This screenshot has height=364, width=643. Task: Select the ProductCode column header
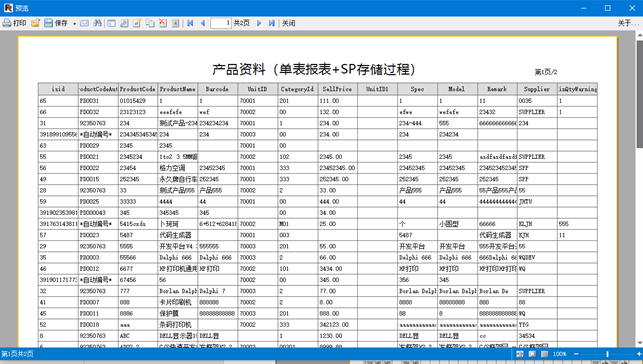pyautogui.click(x=138, y=89)
